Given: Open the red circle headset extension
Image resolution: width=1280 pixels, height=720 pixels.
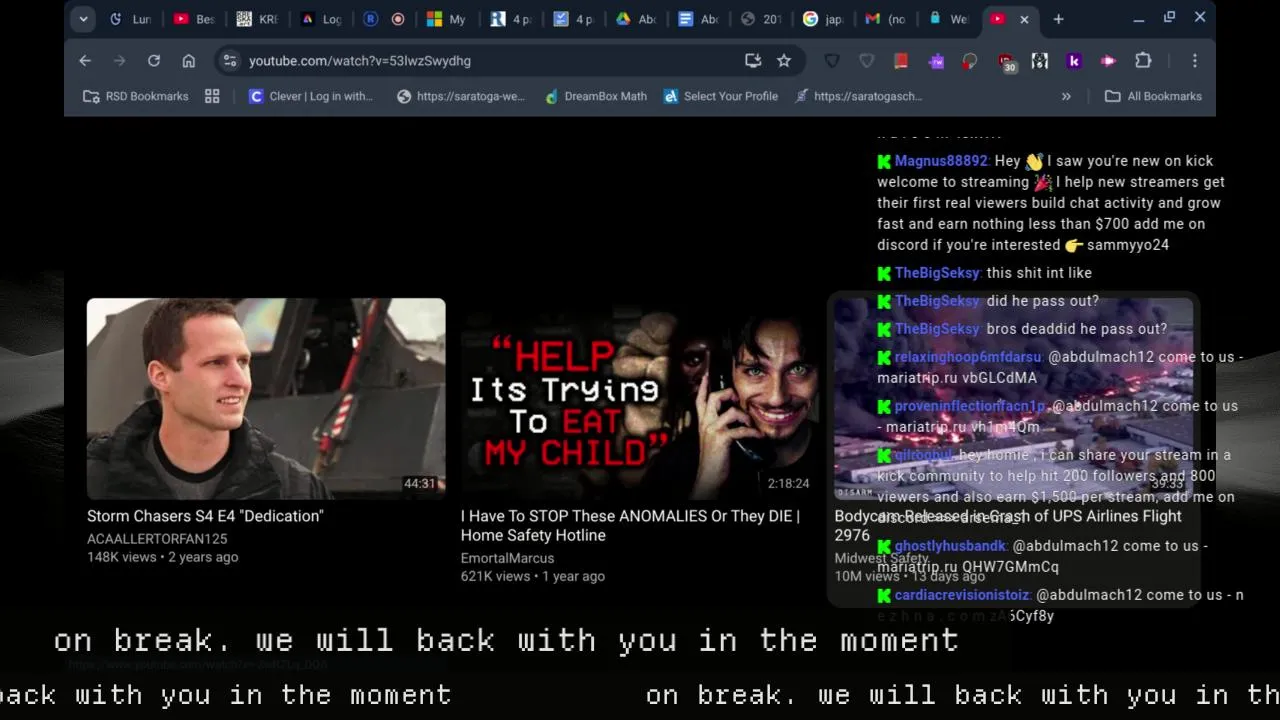Looking at the screenshot, I should (970, 61).
